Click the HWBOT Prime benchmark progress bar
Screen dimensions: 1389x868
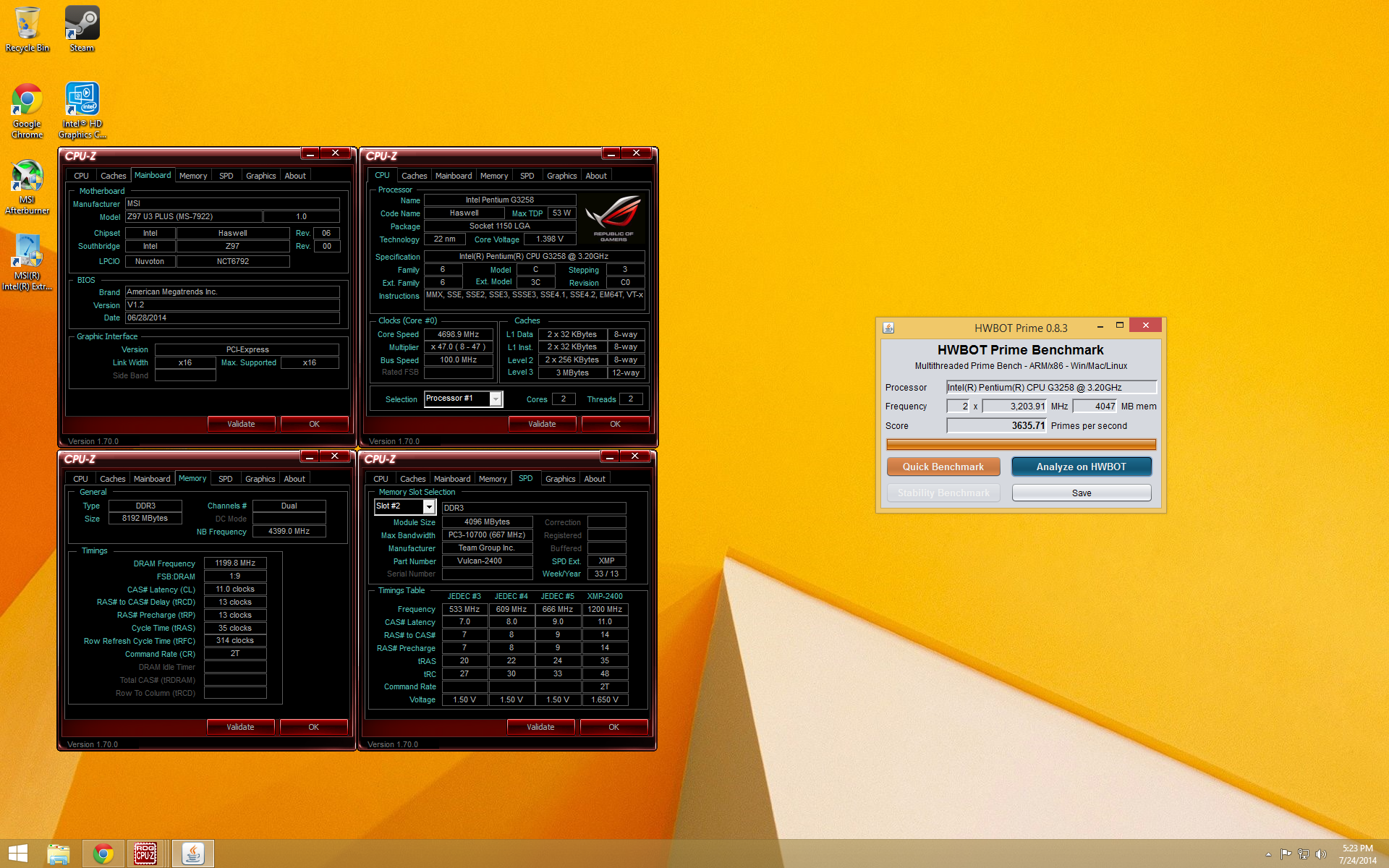coord(1021,444)
